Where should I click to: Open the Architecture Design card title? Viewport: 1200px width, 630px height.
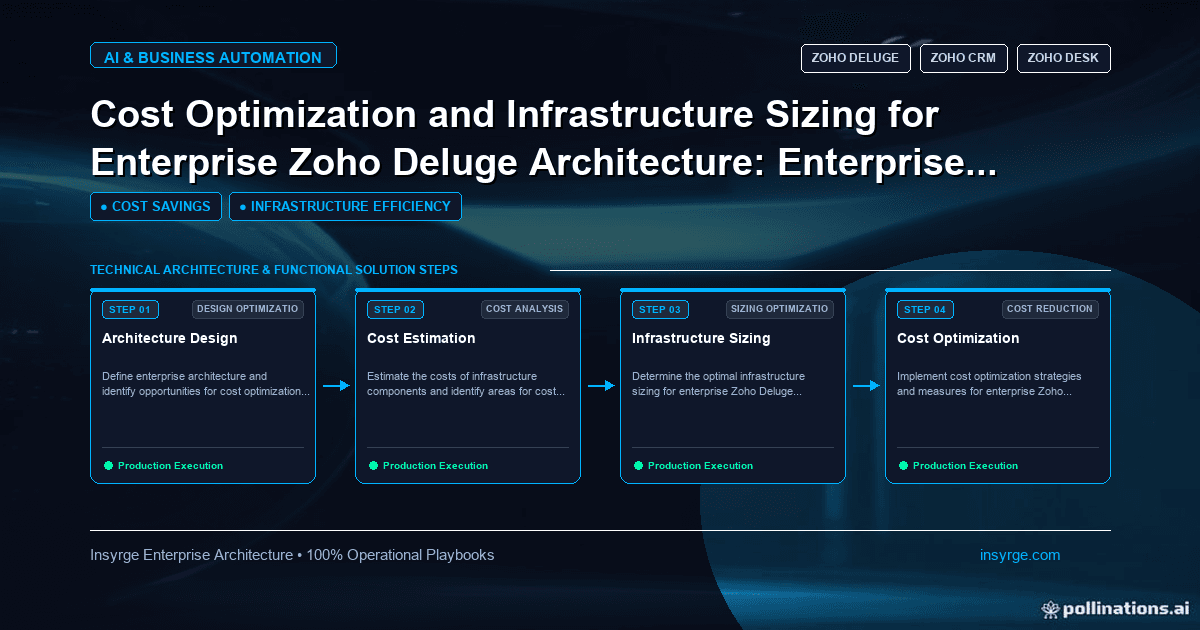coord(170,338)
